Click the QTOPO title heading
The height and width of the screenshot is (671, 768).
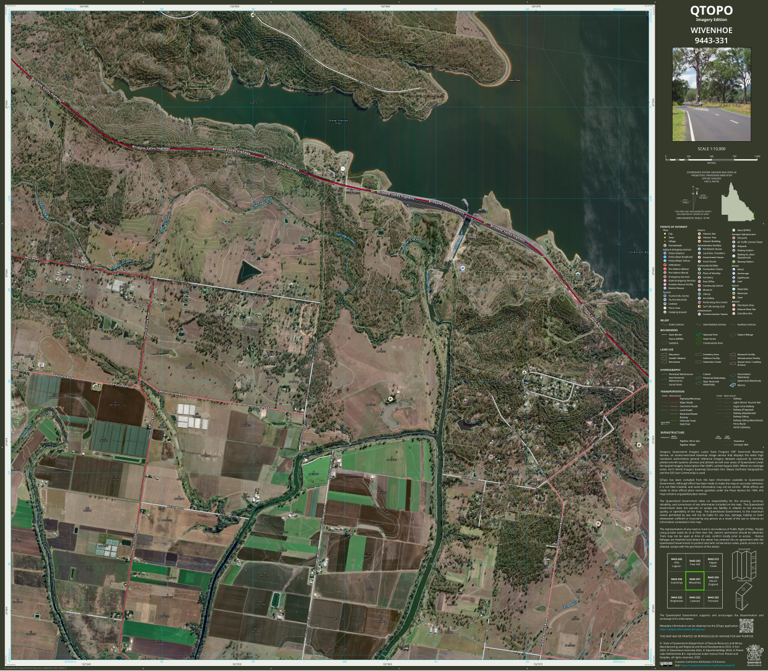pos(711,10)
